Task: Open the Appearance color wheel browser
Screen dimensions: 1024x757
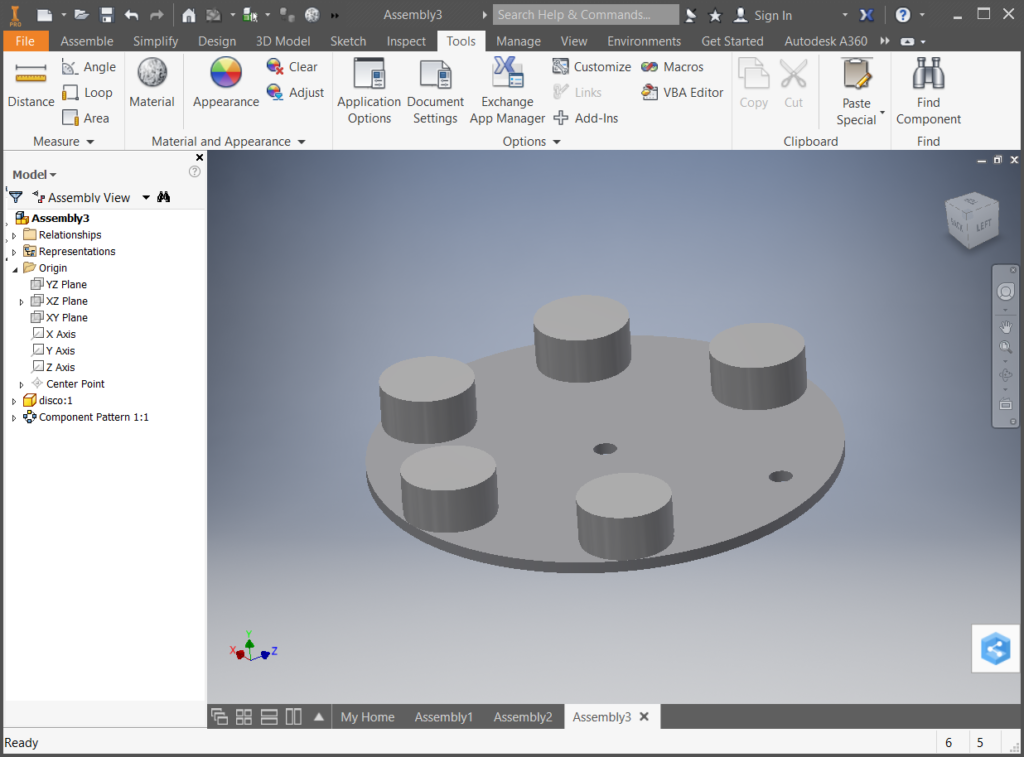Action: (226, 83)
